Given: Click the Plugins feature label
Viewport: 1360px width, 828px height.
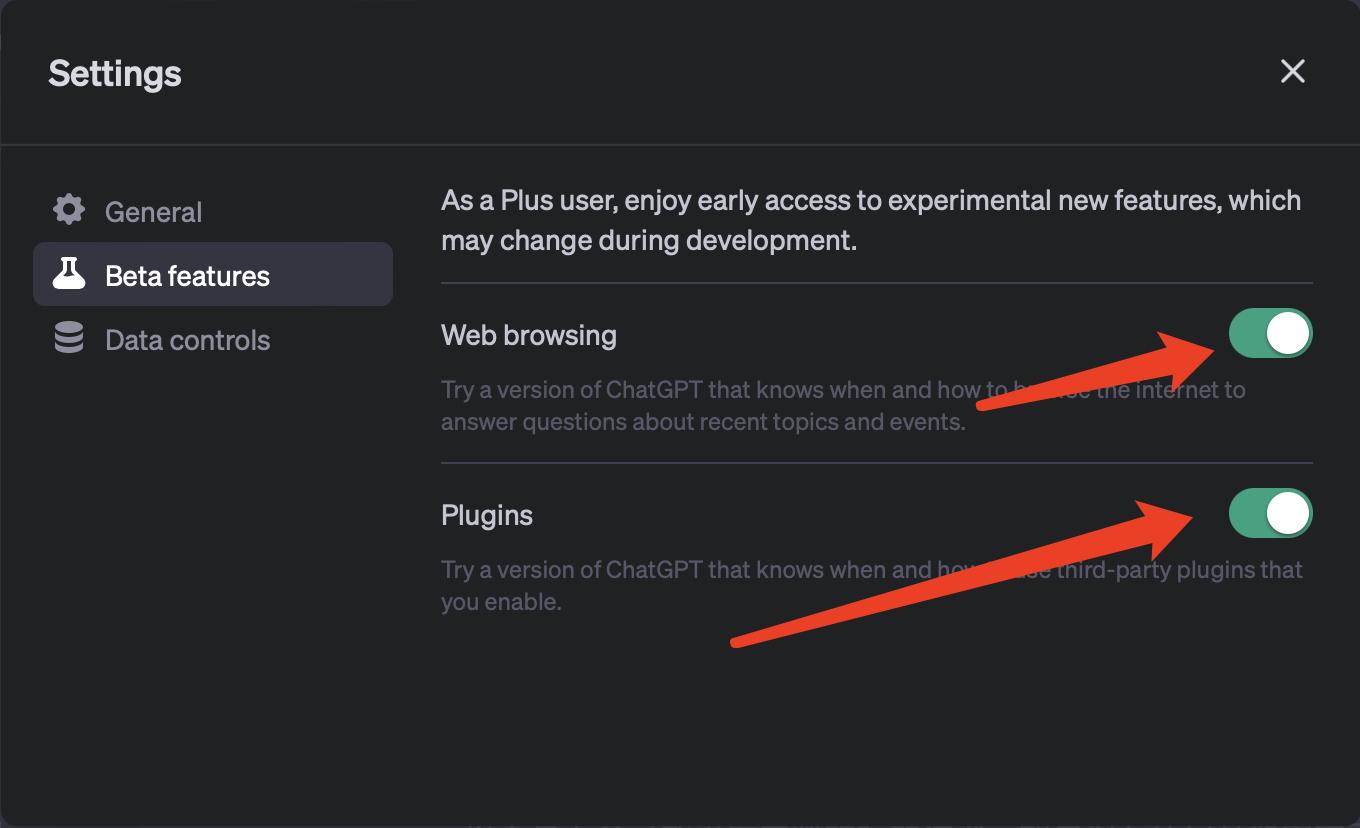Looking at the screenshot, I should click(487, 515).
